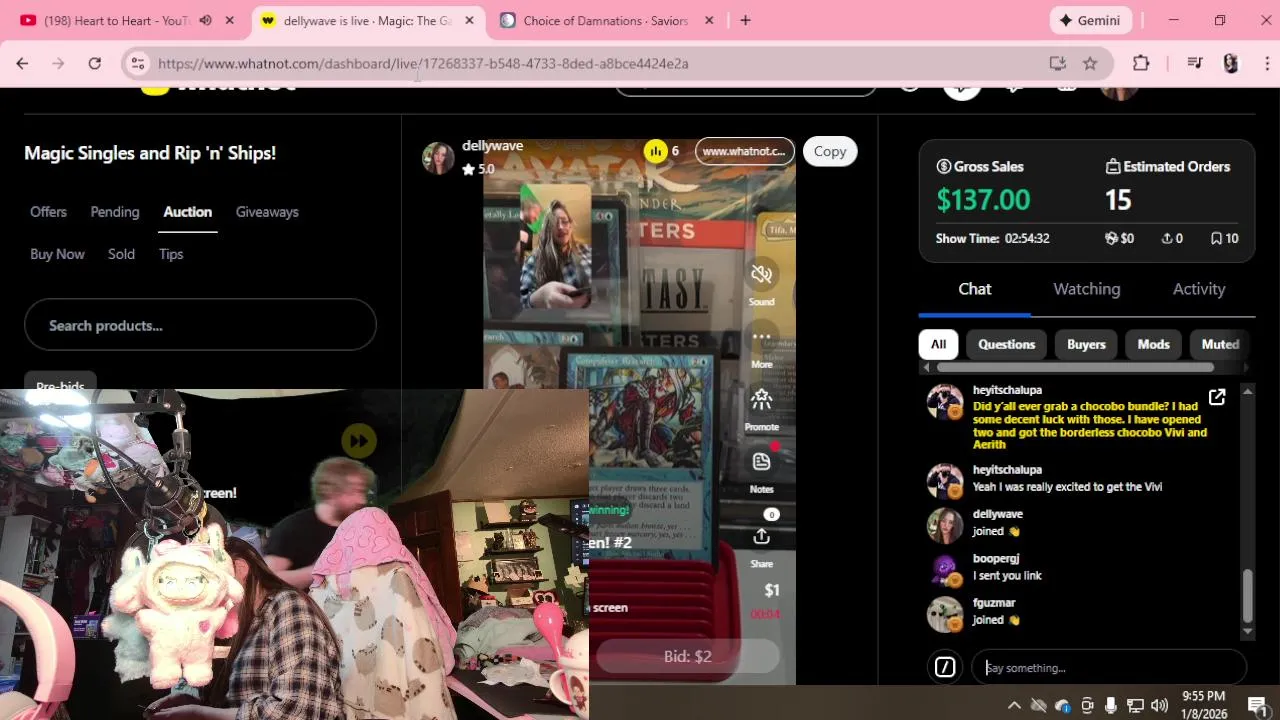
Task: Click the bookmark count icon showing 10
Action: [x=1216, y=238]
